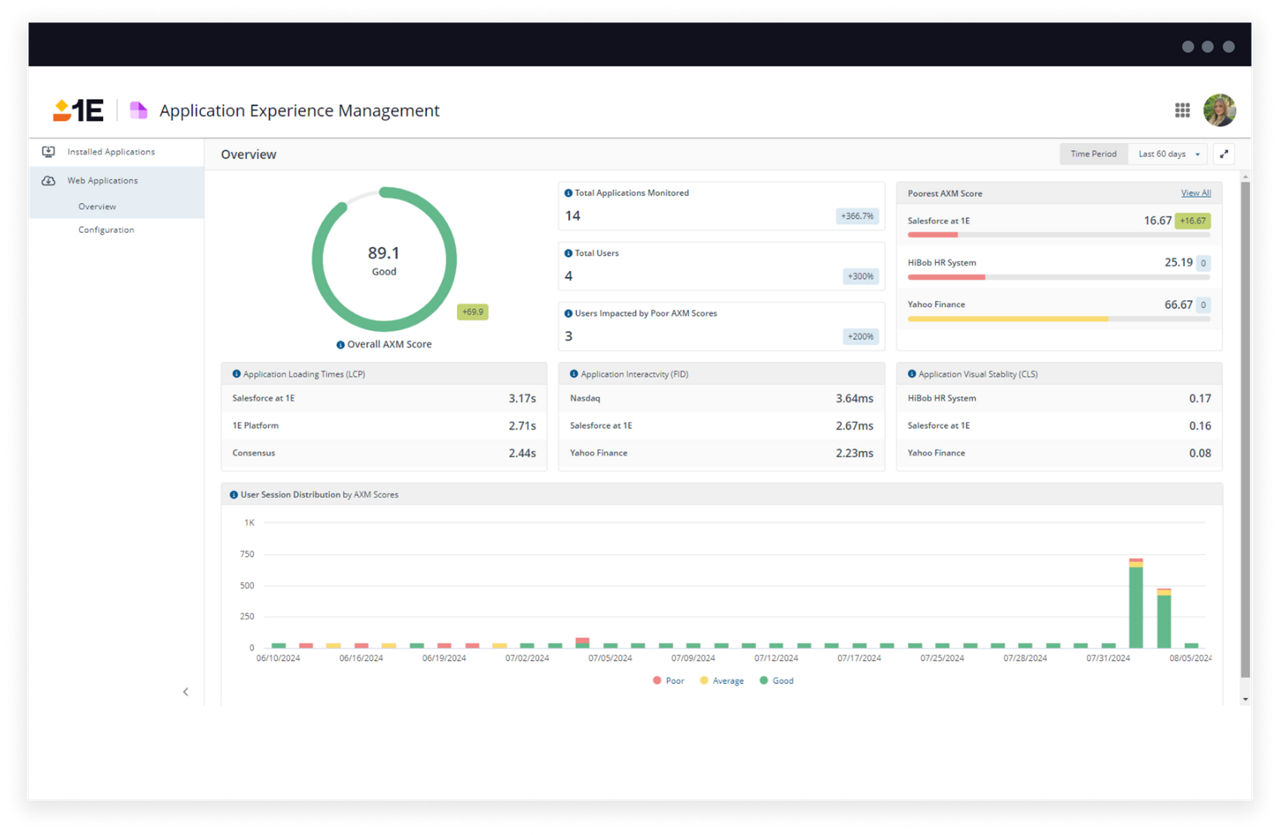Click the +16.67 badge for Salesforce

click(1193, 221)
